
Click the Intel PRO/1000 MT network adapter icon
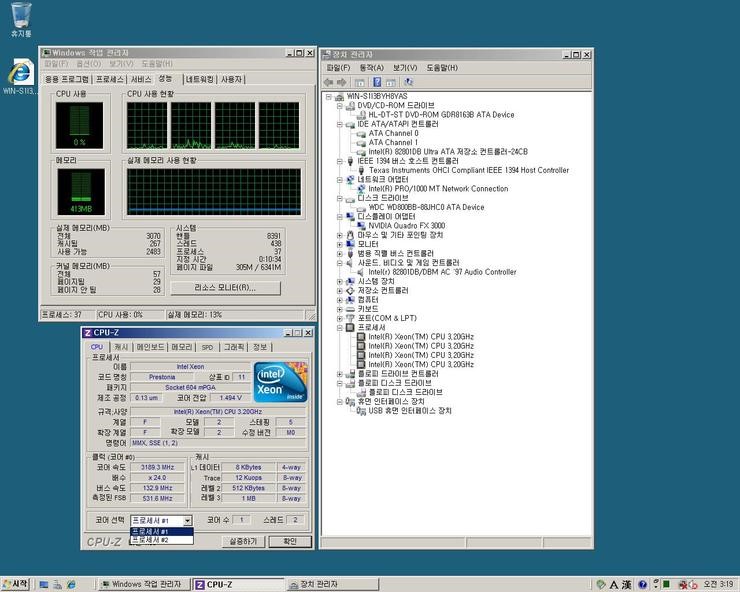click(x=362, y=189)
